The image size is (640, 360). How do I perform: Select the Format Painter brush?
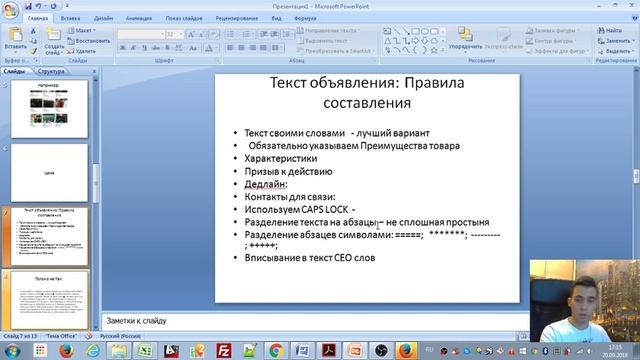pos(33,51)
